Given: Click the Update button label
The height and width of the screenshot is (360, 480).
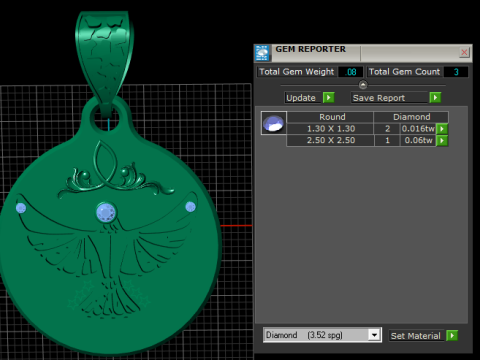Looking at the screenshot, I should coord(303,98).
